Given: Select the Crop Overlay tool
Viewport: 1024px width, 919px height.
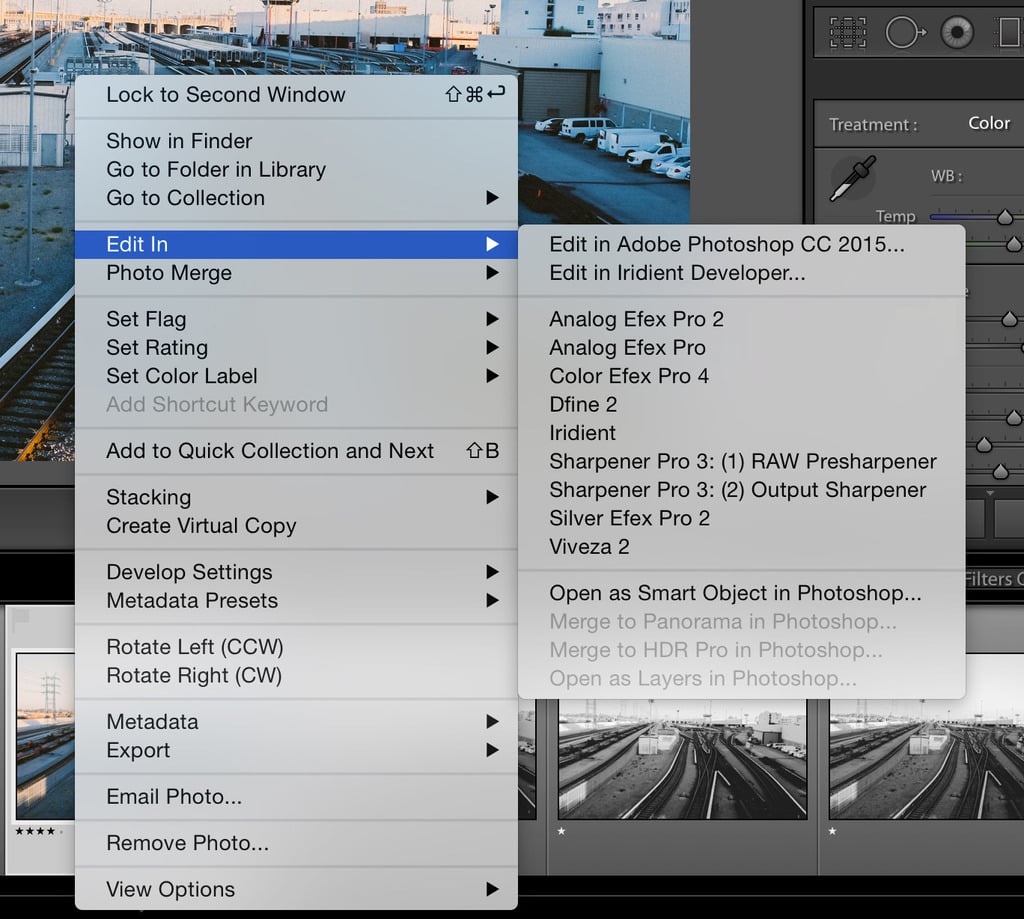Looking at the screenshot, I should coord(846,31).
